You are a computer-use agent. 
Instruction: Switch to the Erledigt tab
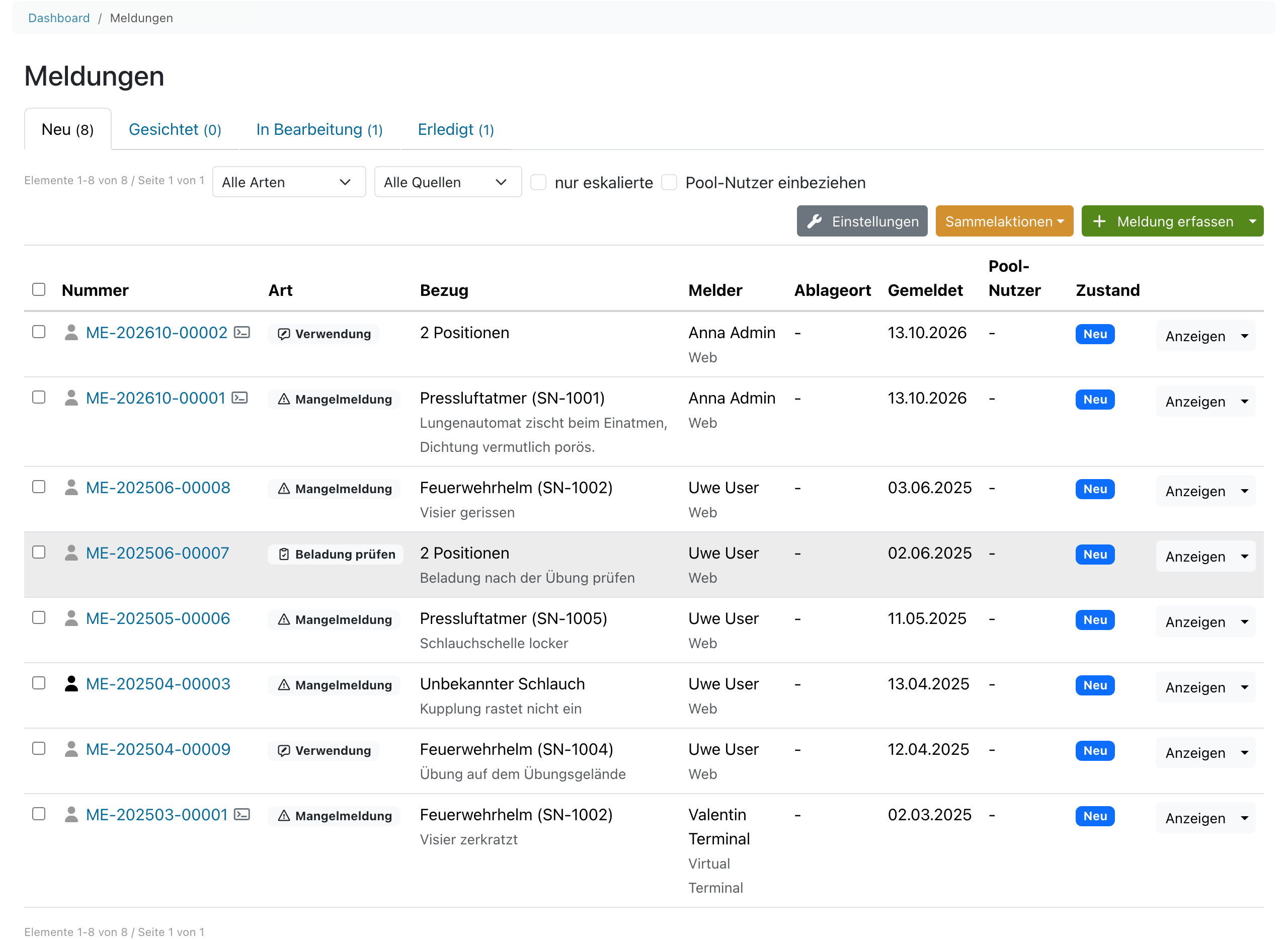[x=456, y=130]
